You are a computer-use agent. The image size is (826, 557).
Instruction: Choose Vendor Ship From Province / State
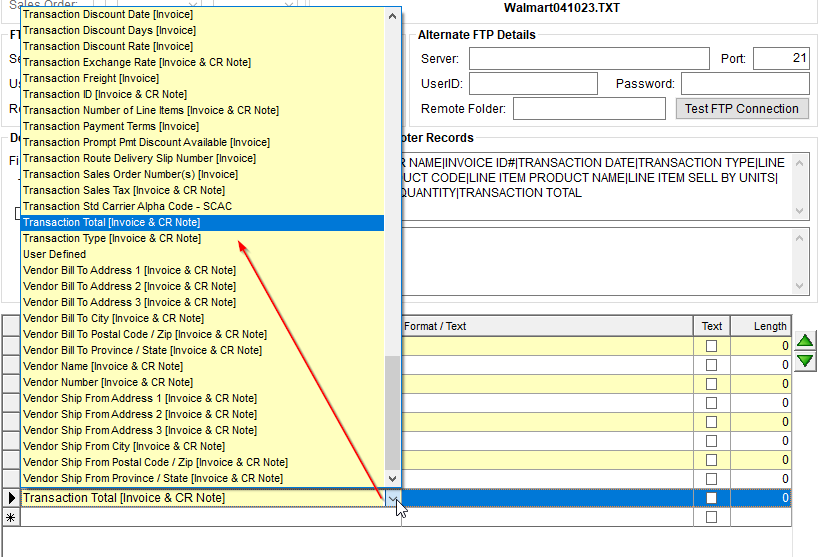pyautogui.click(x=202, y=478)
